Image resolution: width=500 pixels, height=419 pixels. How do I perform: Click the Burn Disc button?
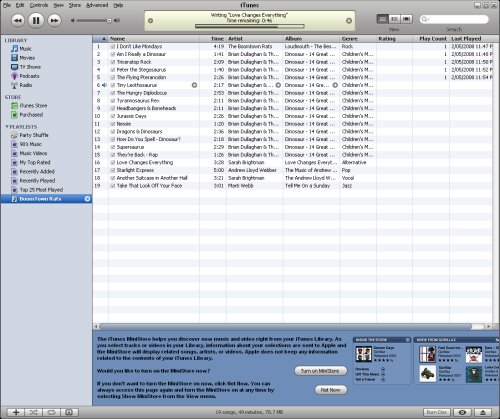click(x=437, y=412)
